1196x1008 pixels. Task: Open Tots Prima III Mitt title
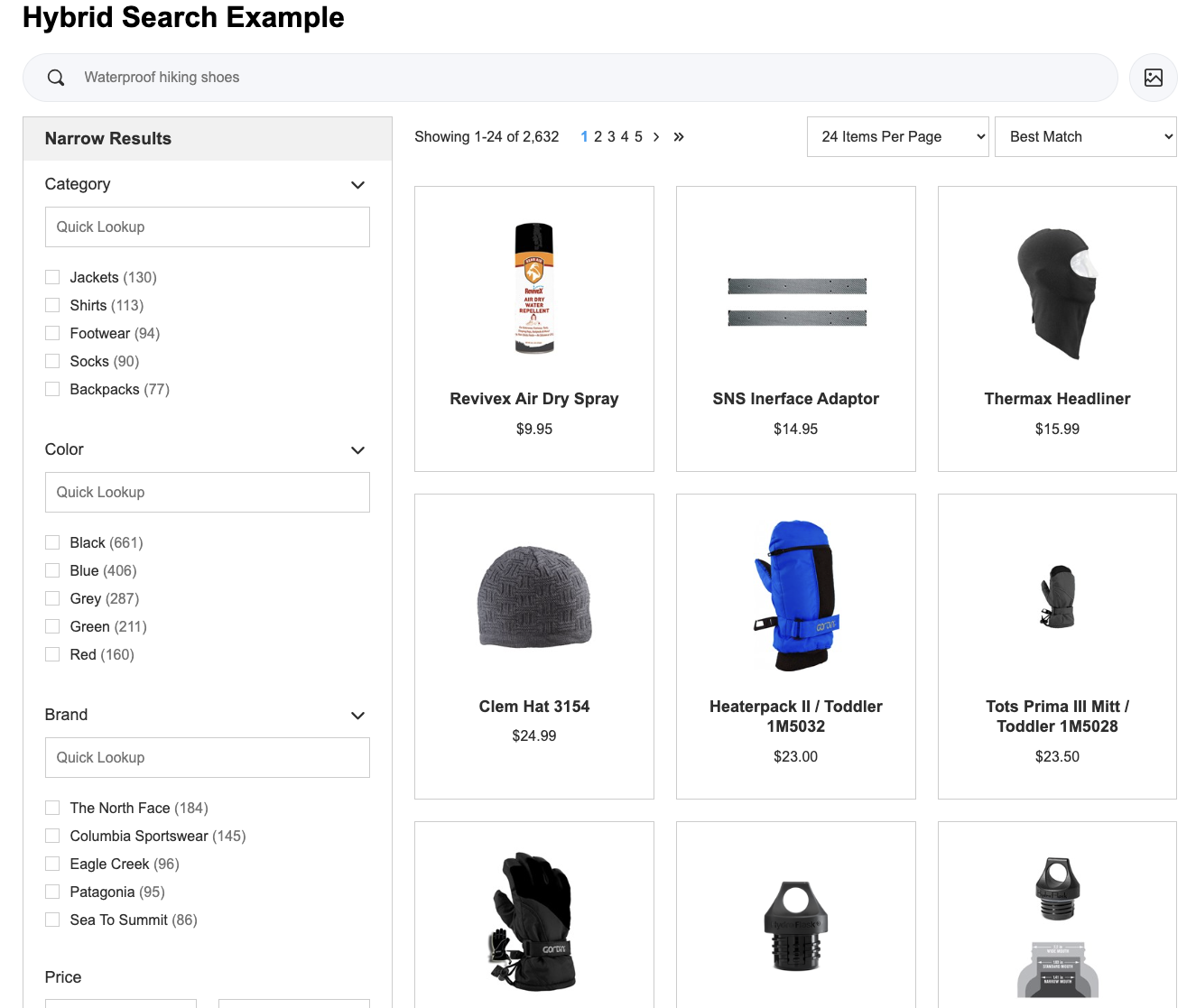[x=1057, y=717]
